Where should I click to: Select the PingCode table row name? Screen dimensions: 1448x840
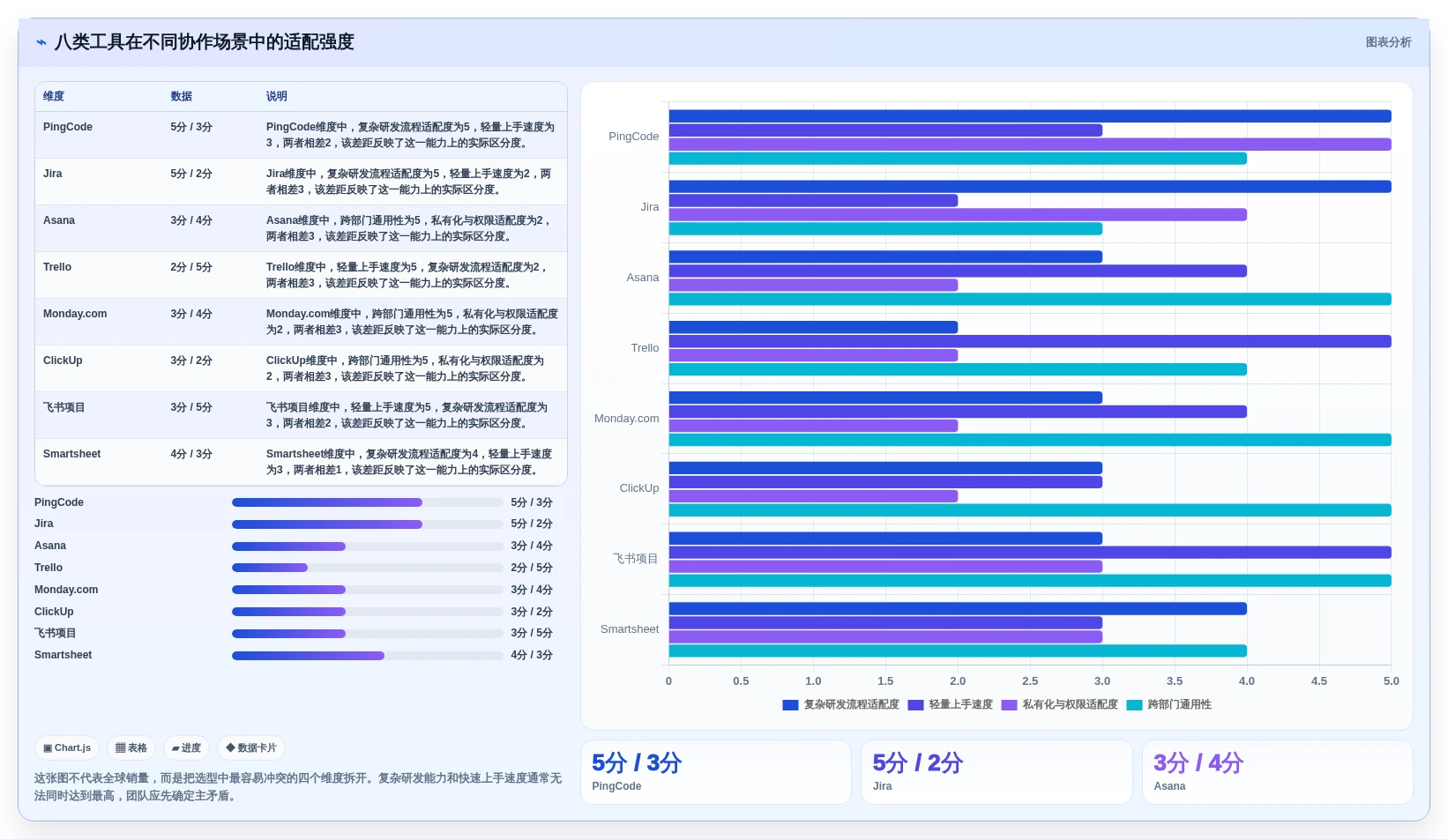[x=68, y=127]
